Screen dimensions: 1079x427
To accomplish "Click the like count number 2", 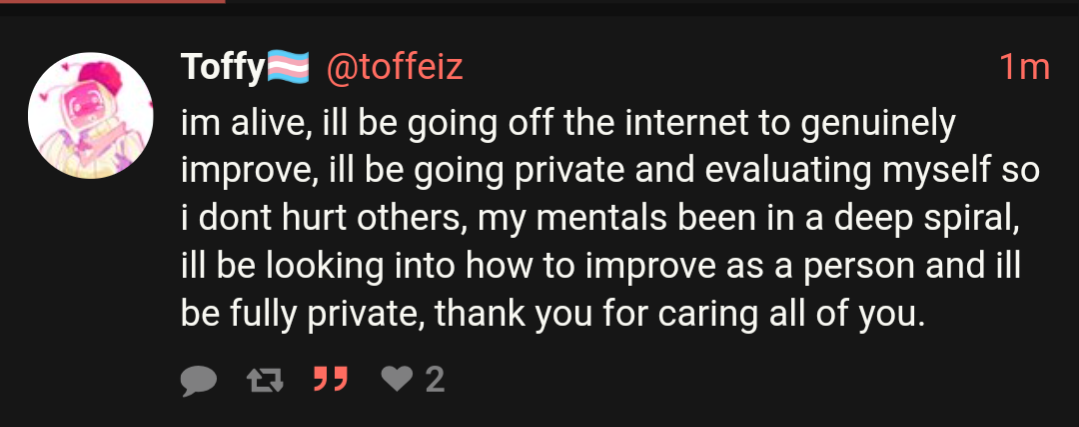I will pyautogui.click(x=434, y=379).
